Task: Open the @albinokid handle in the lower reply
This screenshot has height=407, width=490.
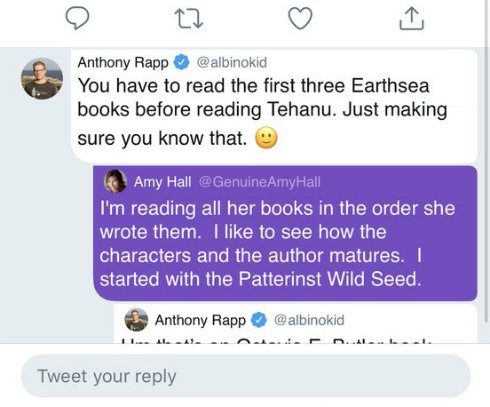Action: [x=309, y=320]
